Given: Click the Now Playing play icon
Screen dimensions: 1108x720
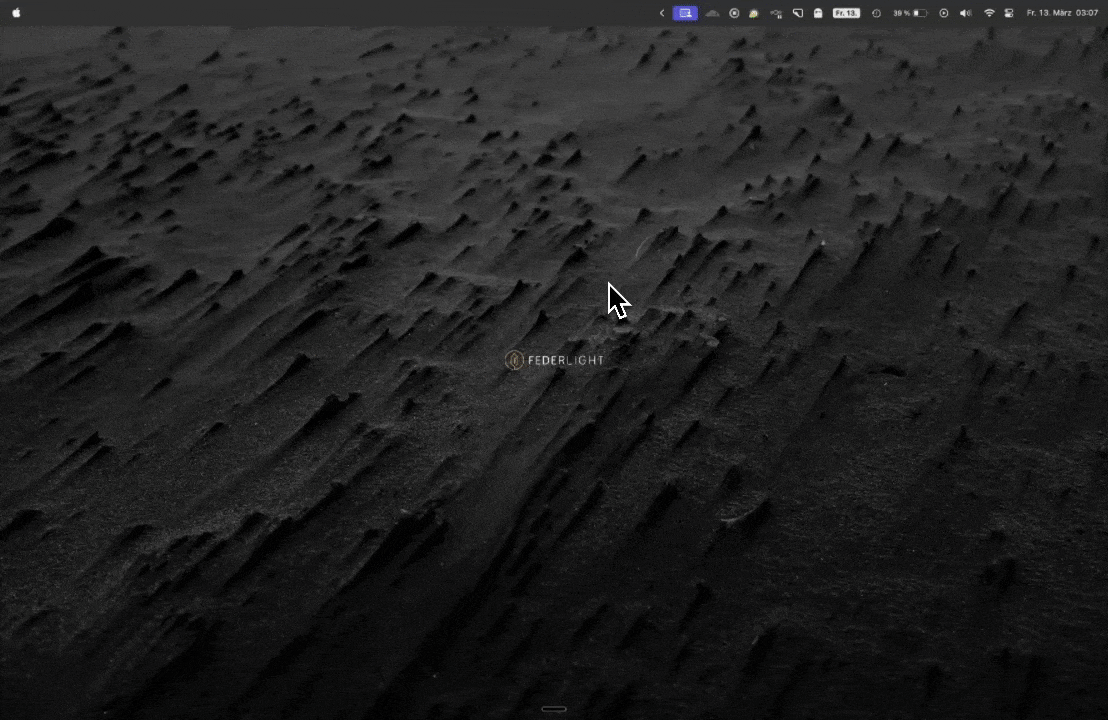Looking at the screenshot, I should click(943, 13).
